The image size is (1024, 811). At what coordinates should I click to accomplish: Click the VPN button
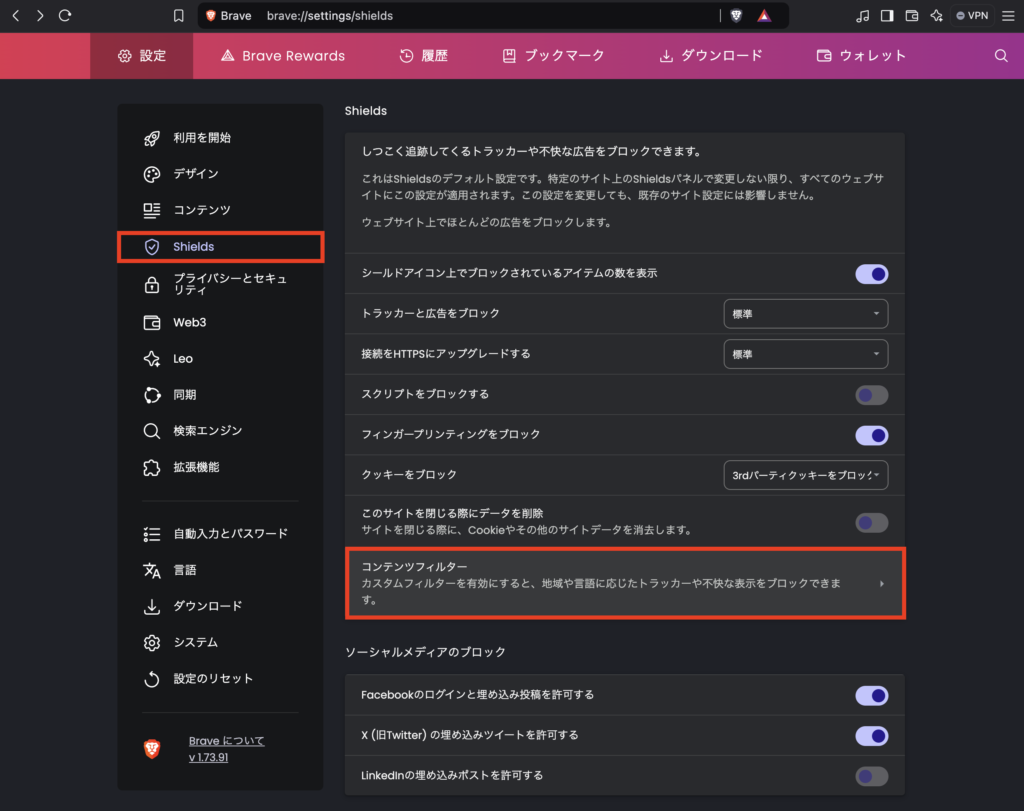tap(972, 16)
